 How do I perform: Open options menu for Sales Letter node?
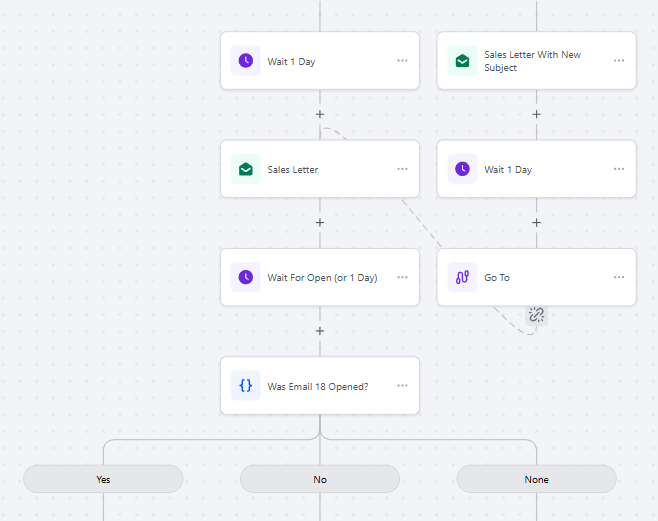pos(402,169)
